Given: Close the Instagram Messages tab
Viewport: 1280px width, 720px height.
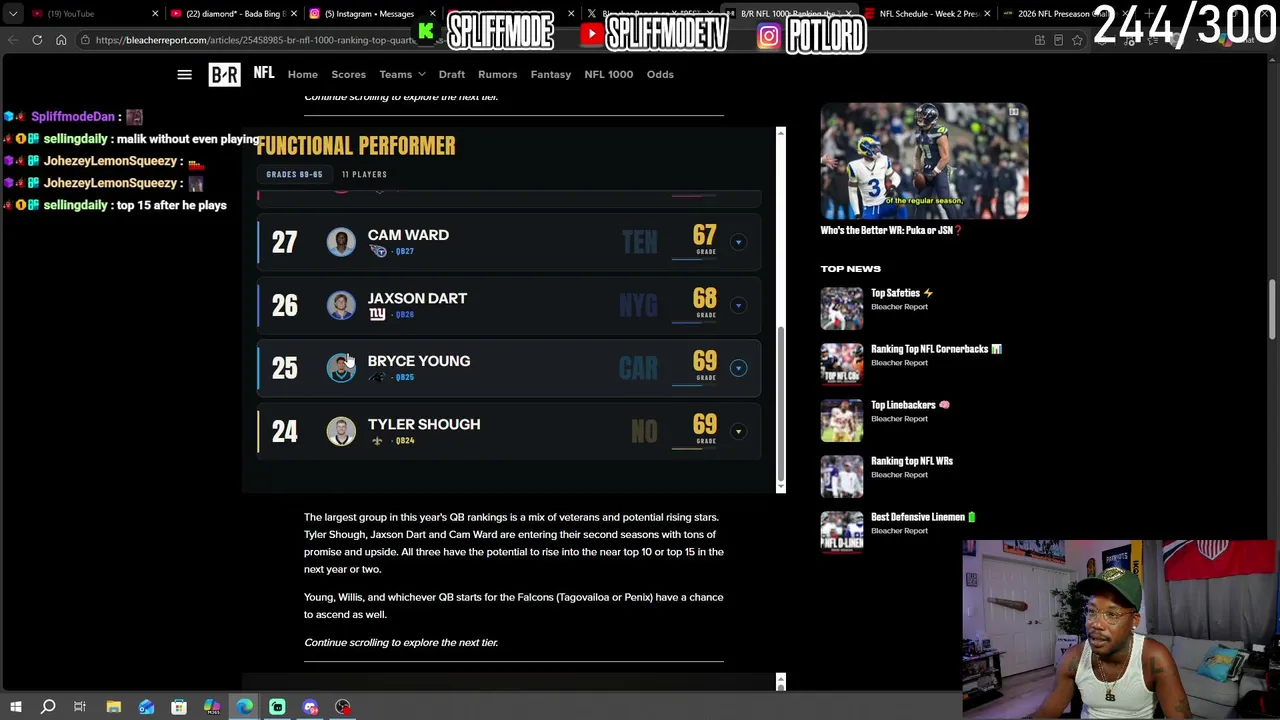Looking at the screenshot, I should [x=432, y=14].
